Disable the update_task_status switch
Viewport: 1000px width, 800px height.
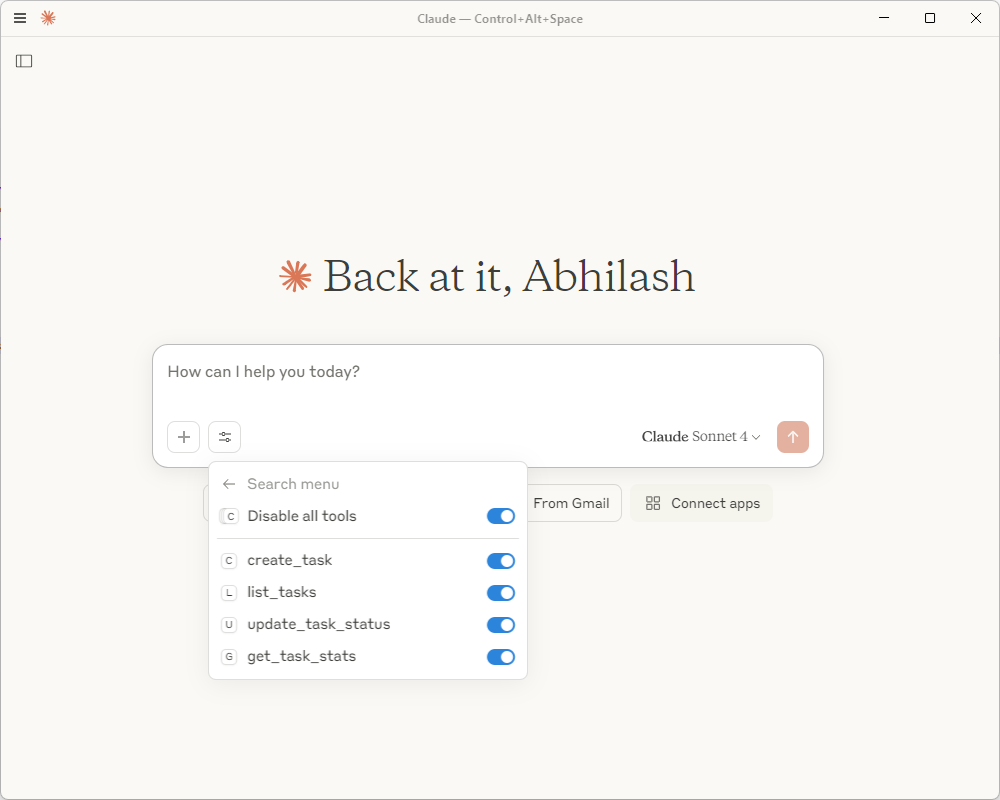501,625
